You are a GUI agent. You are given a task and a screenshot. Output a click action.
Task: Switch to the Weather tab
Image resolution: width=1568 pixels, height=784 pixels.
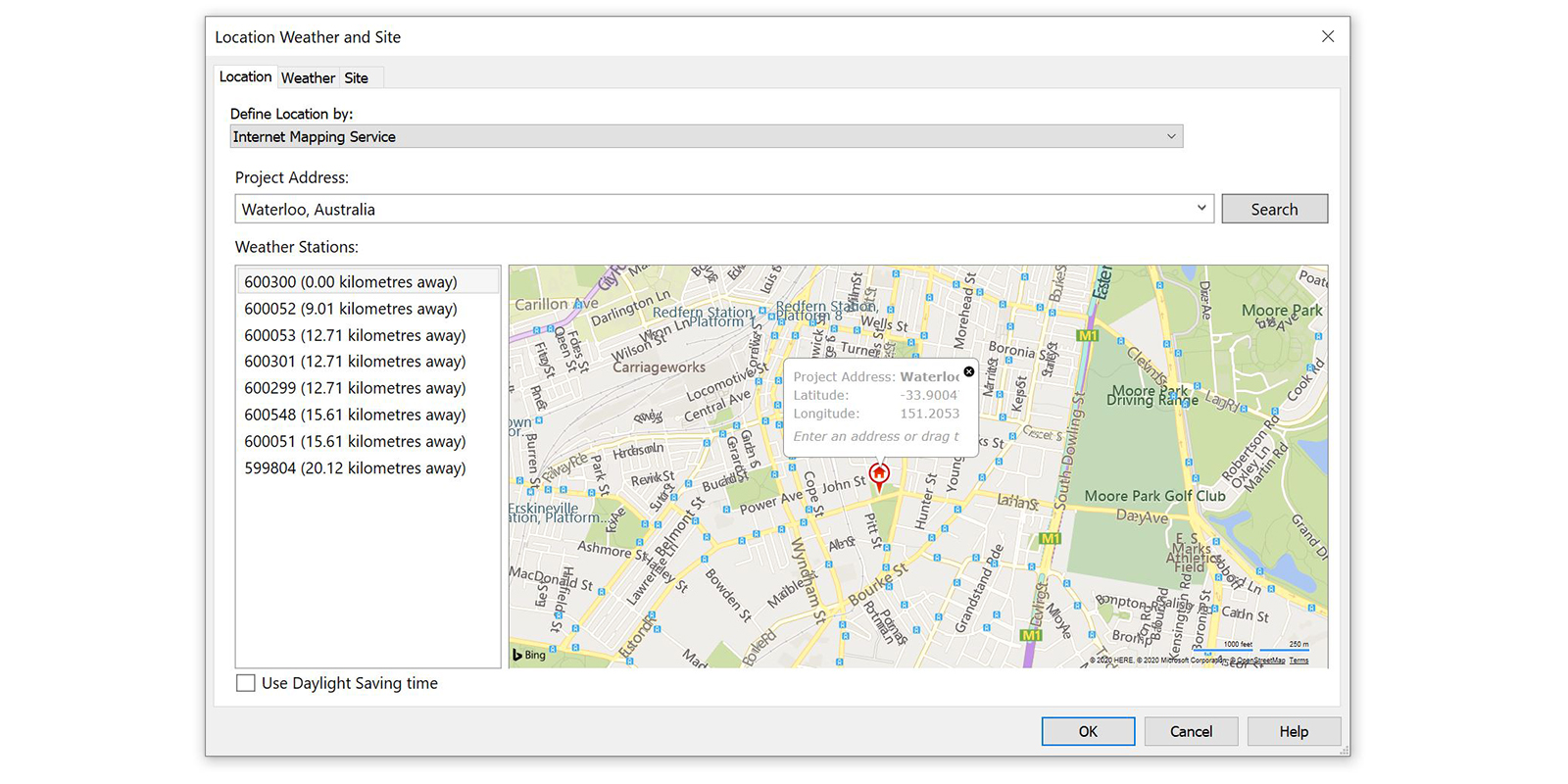[x=308, y=77]
